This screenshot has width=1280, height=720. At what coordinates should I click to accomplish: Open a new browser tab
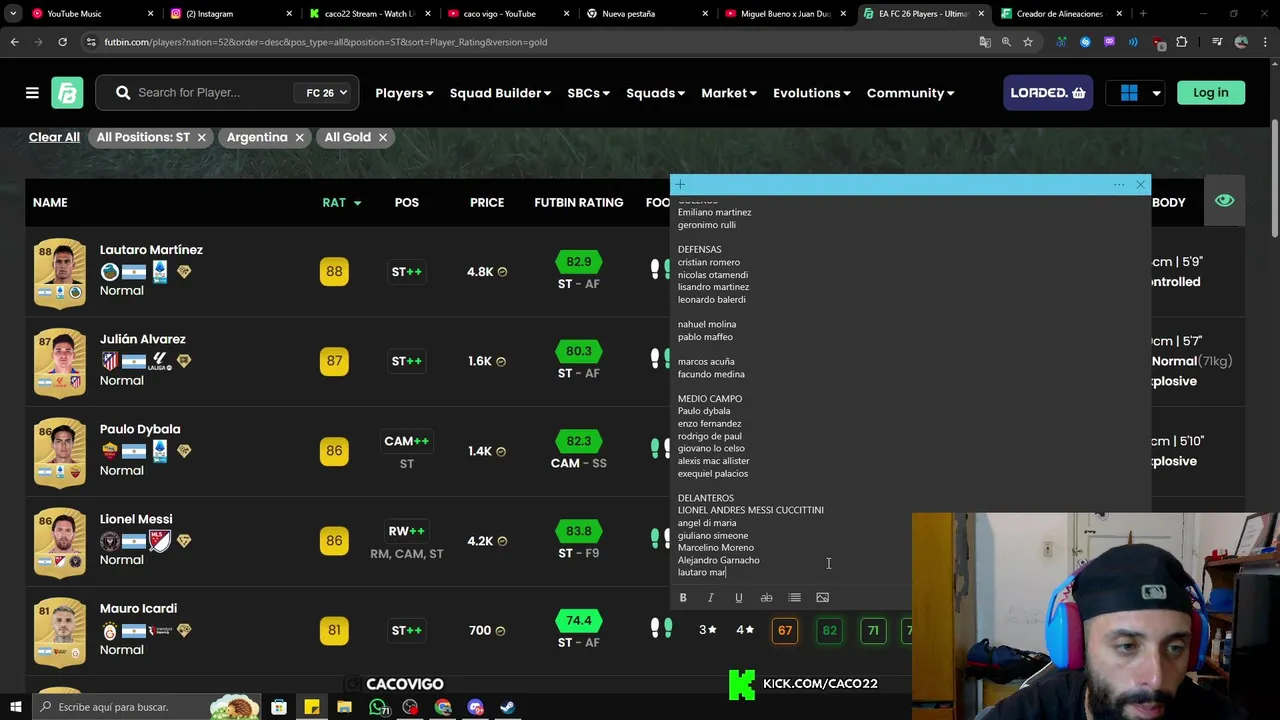[x=1143, y=14]
